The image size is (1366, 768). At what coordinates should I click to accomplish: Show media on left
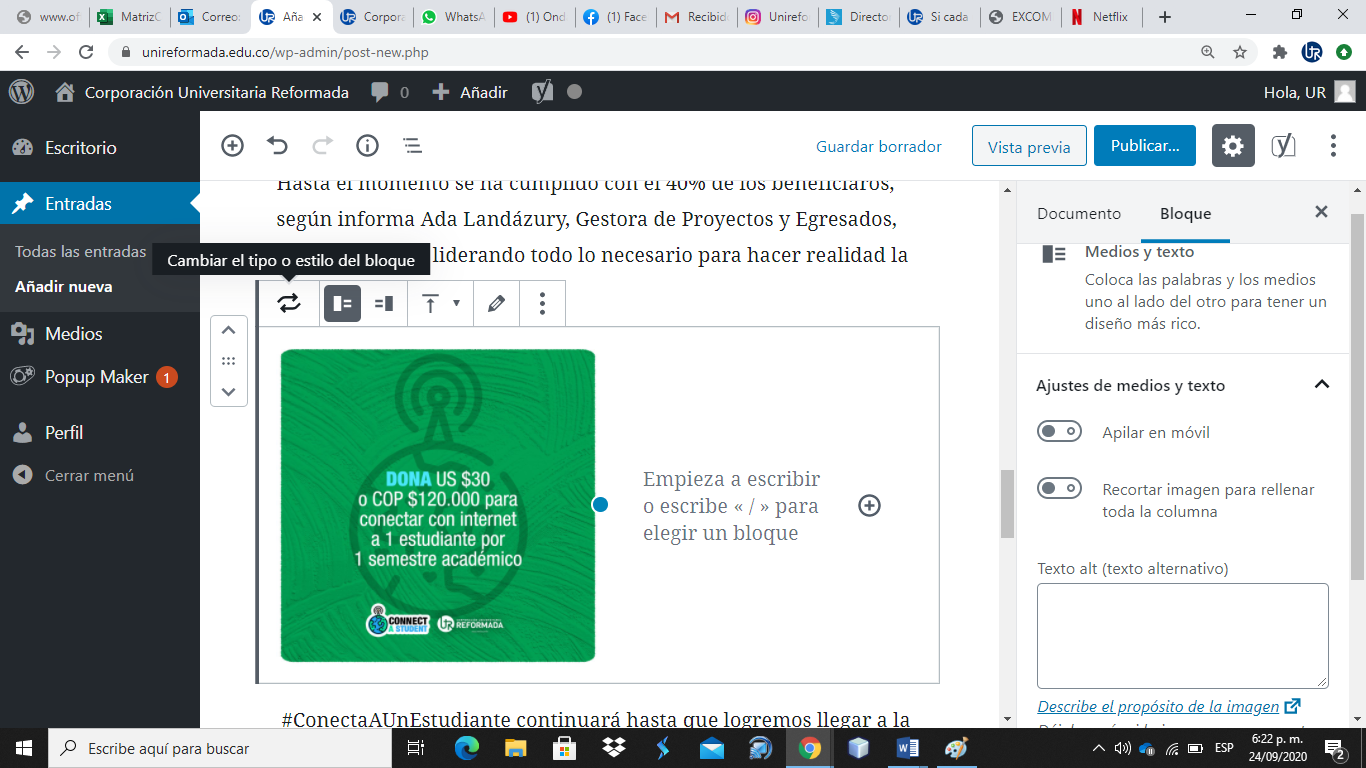coord(342,303)
